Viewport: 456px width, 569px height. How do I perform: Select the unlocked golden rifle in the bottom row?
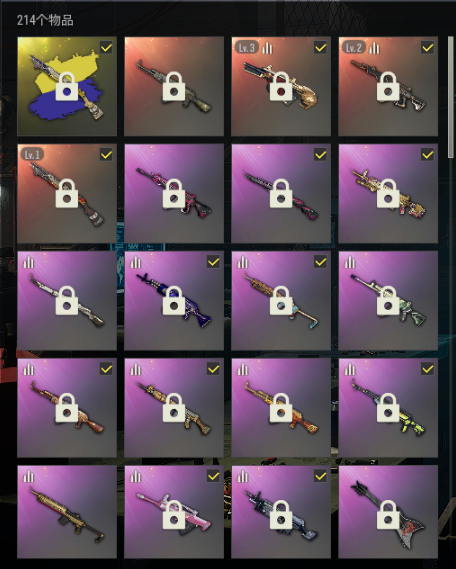(x=67, y=512)
